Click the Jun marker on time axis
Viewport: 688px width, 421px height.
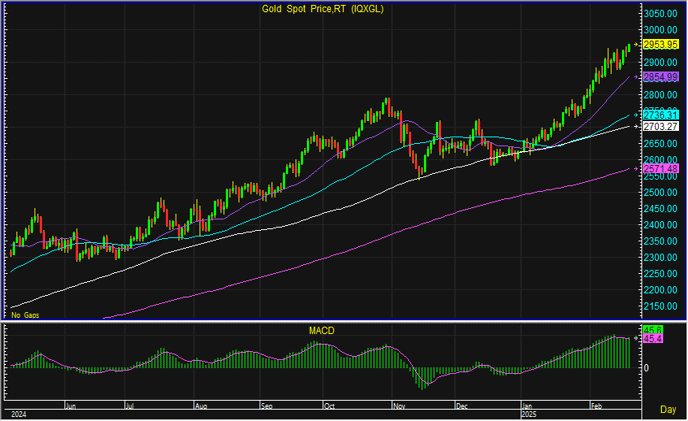tap(70, 408)
